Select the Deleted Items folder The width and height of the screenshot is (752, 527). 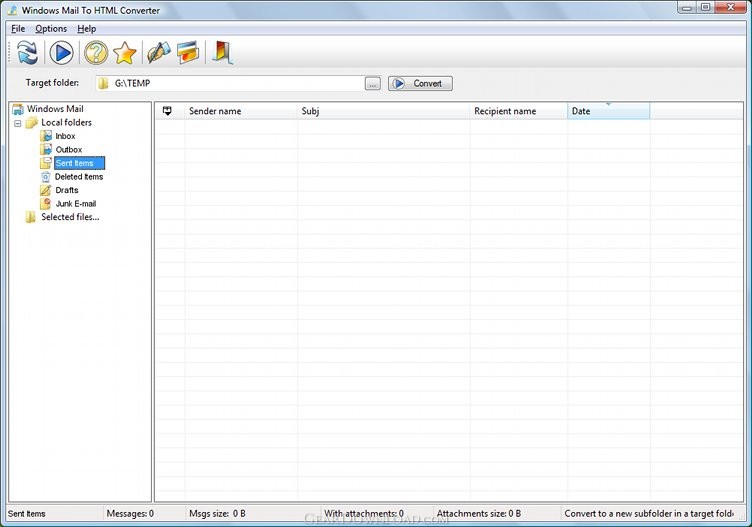click(x=79, y=176)
